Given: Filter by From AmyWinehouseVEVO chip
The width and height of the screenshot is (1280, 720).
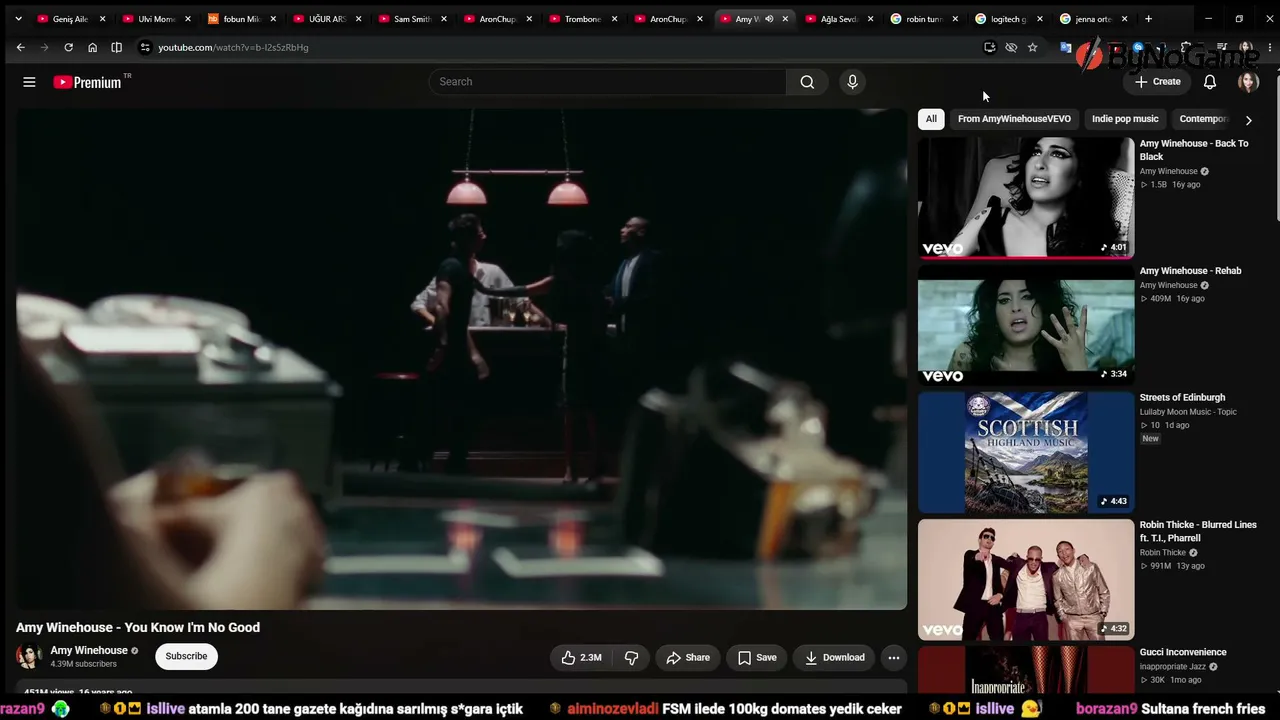Looking at the screenshot, I should tap(1014, 119).
